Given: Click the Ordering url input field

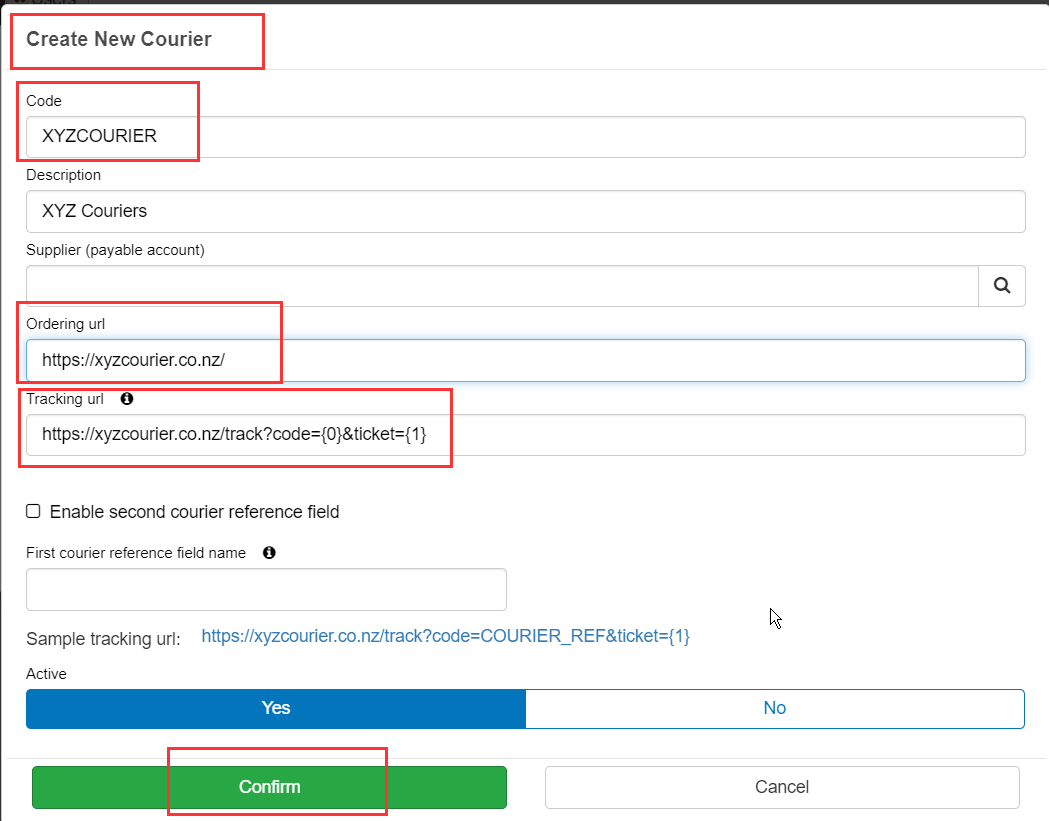Looking at the screenshot, I should tap(526, 361).
